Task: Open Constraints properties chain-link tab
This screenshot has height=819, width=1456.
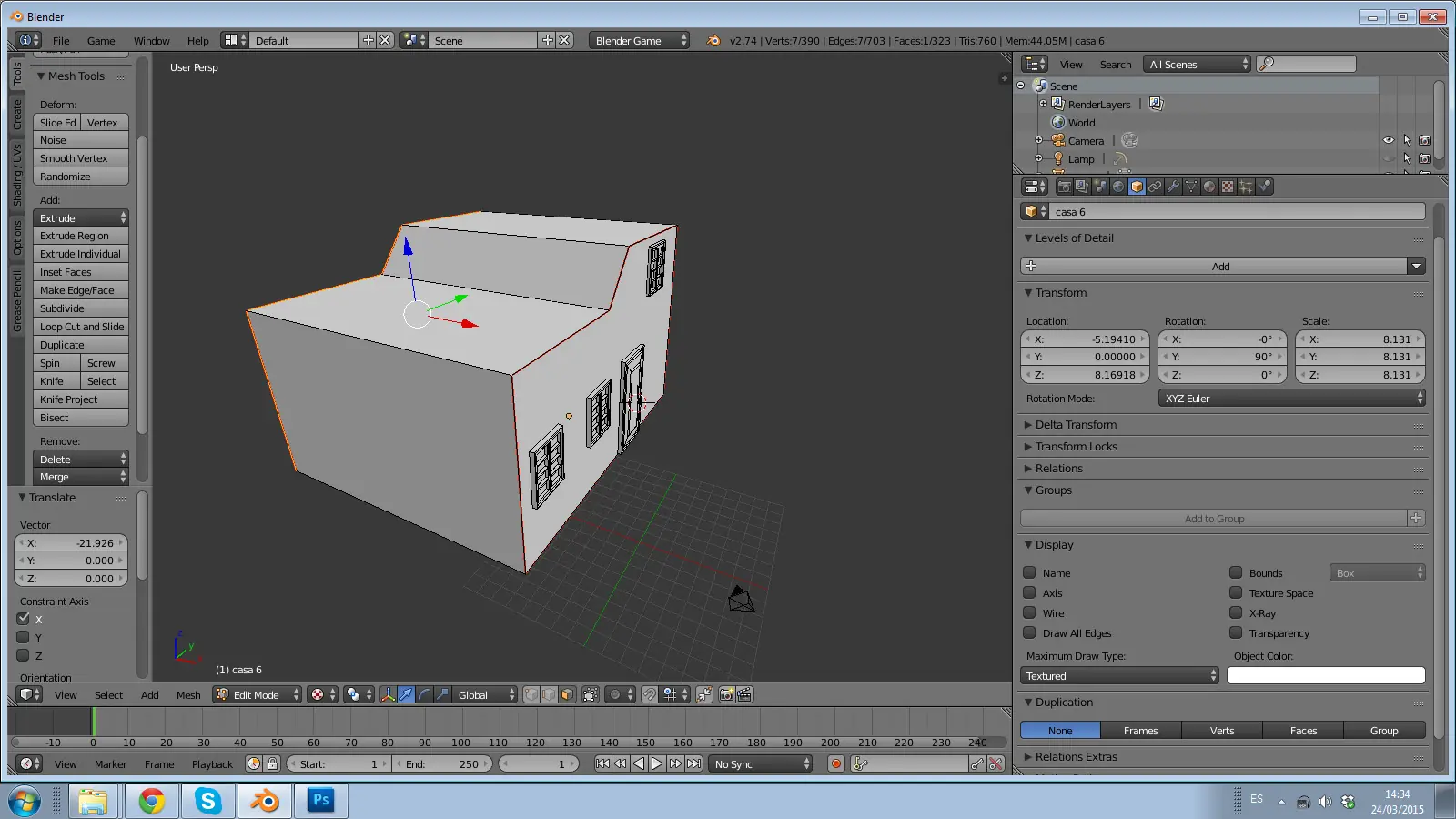Action: click(x=1155, y=187)
